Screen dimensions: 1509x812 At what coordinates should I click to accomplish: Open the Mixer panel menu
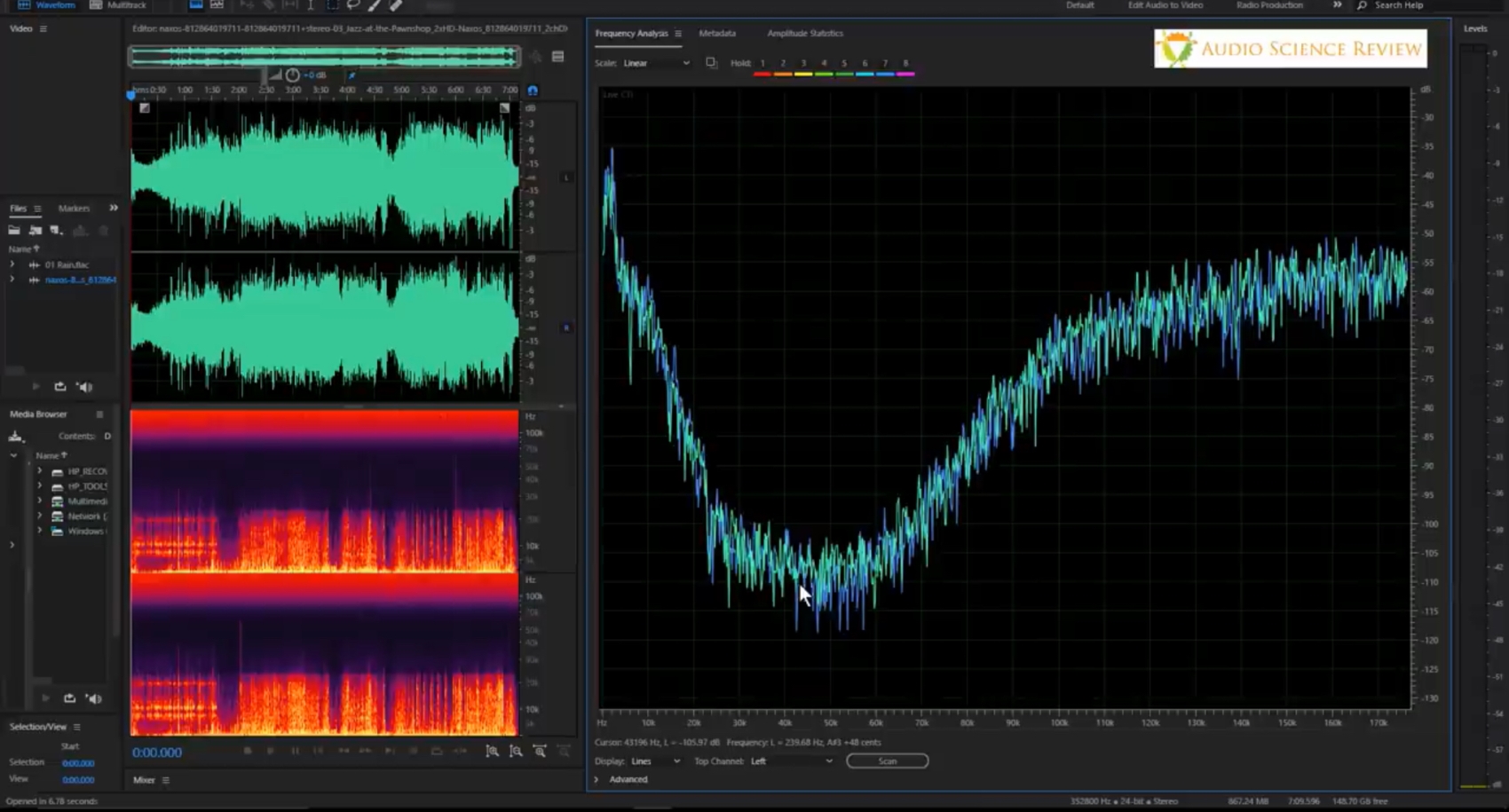(166, 780)
